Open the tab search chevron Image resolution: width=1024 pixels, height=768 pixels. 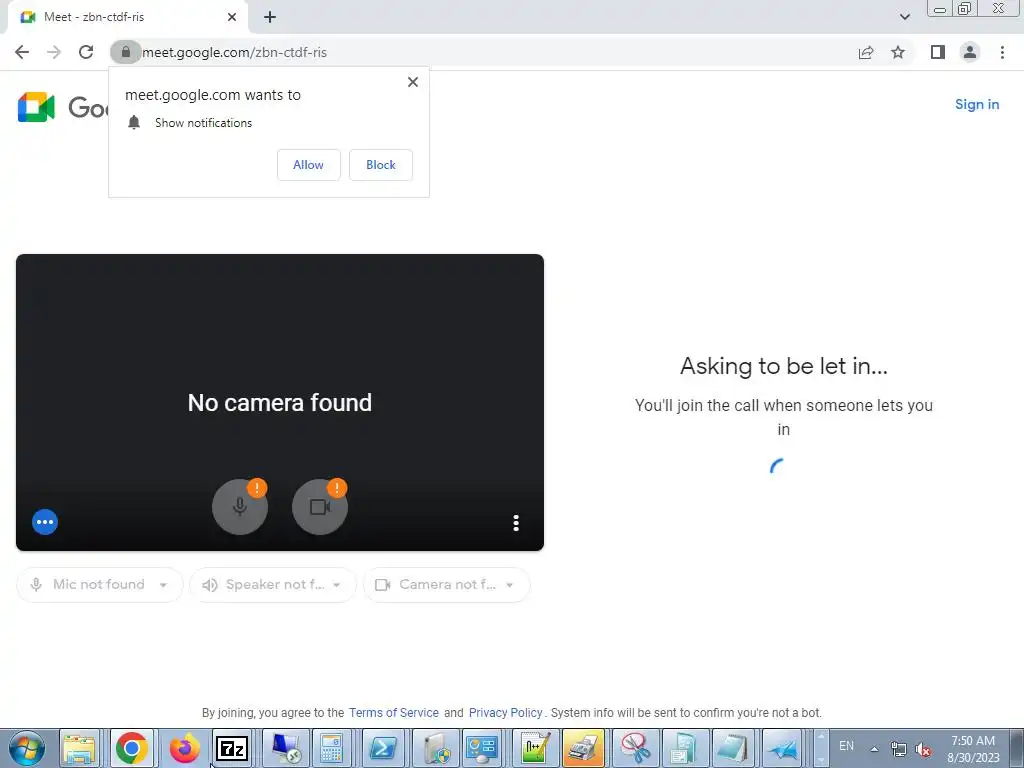tap(904, 17)
